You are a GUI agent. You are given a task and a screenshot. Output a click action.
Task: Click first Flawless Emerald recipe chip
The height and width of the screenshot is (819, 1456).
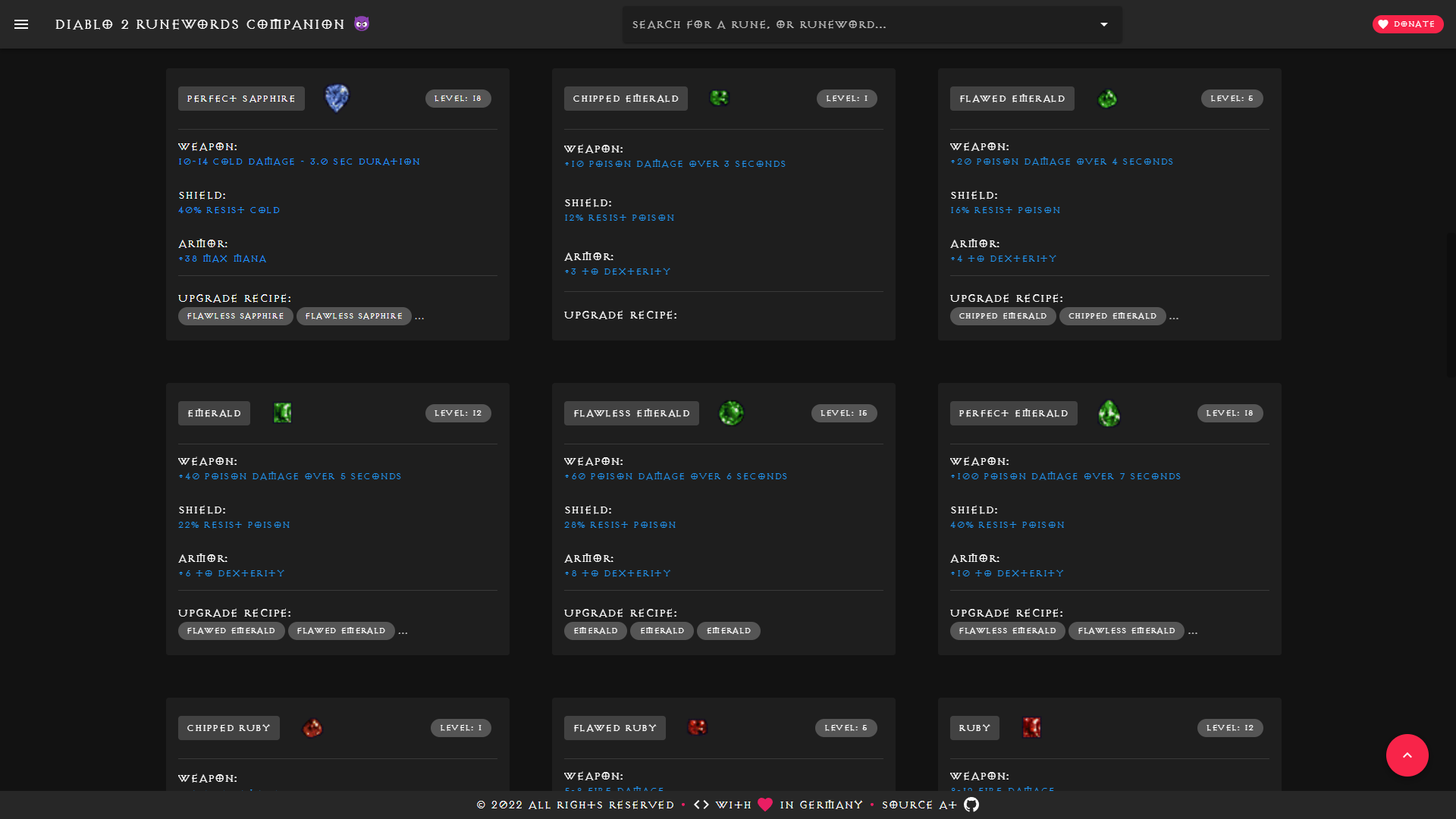[1007, 631]
